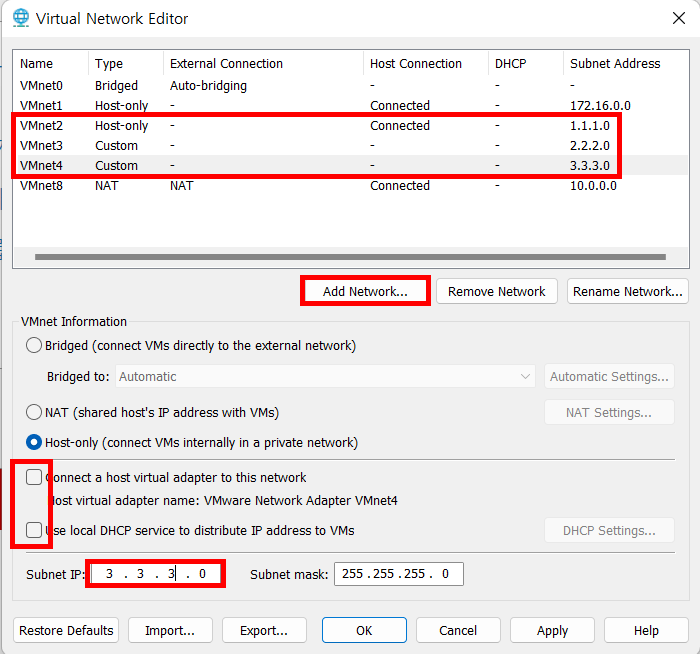Confirm with the OK button

(364, 630)
